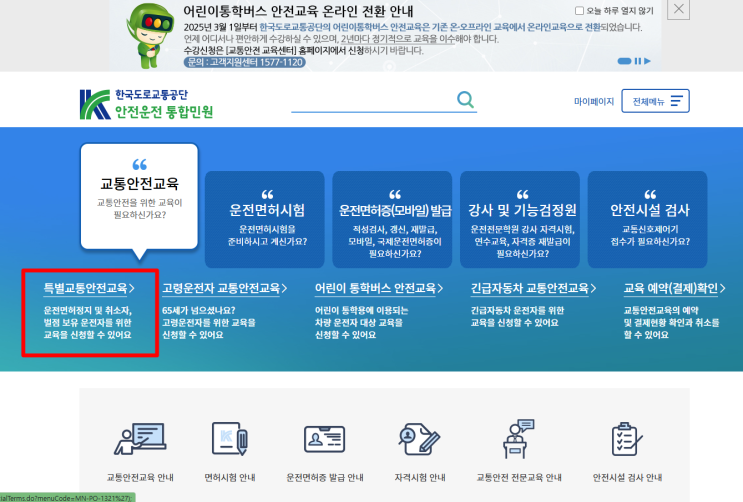Screen dimensions: 743x502
Task: Click the 어린이통학버스 안전교육 온라인 전환 안내 headline
Action: click(299, 11)
